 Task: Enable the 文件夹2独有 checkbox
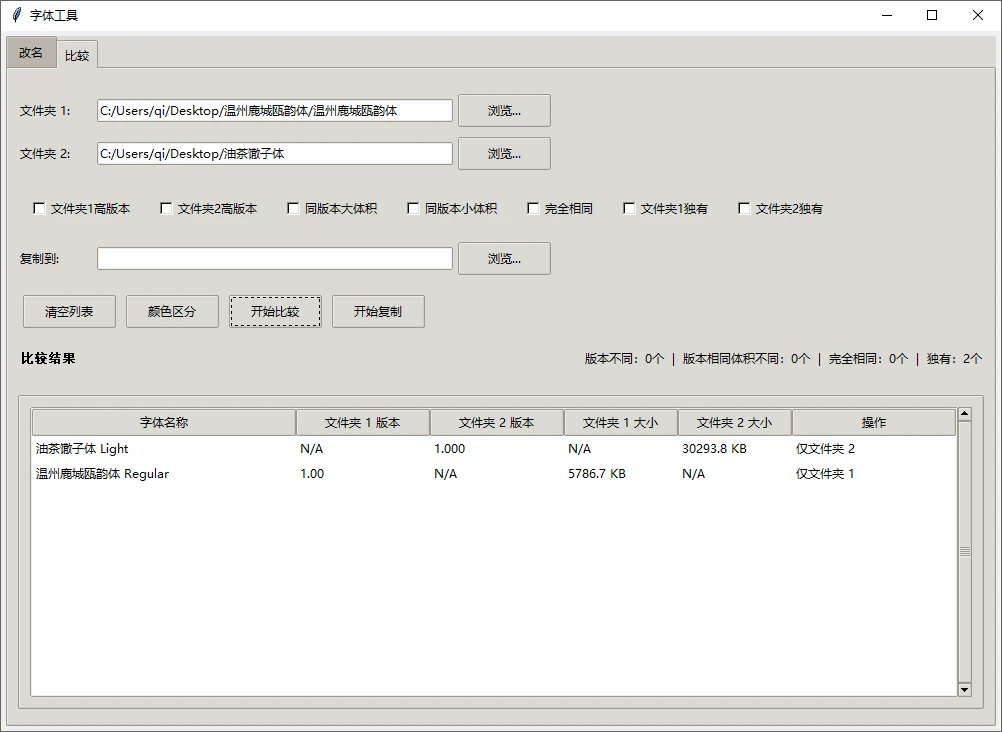click(743, 207)
